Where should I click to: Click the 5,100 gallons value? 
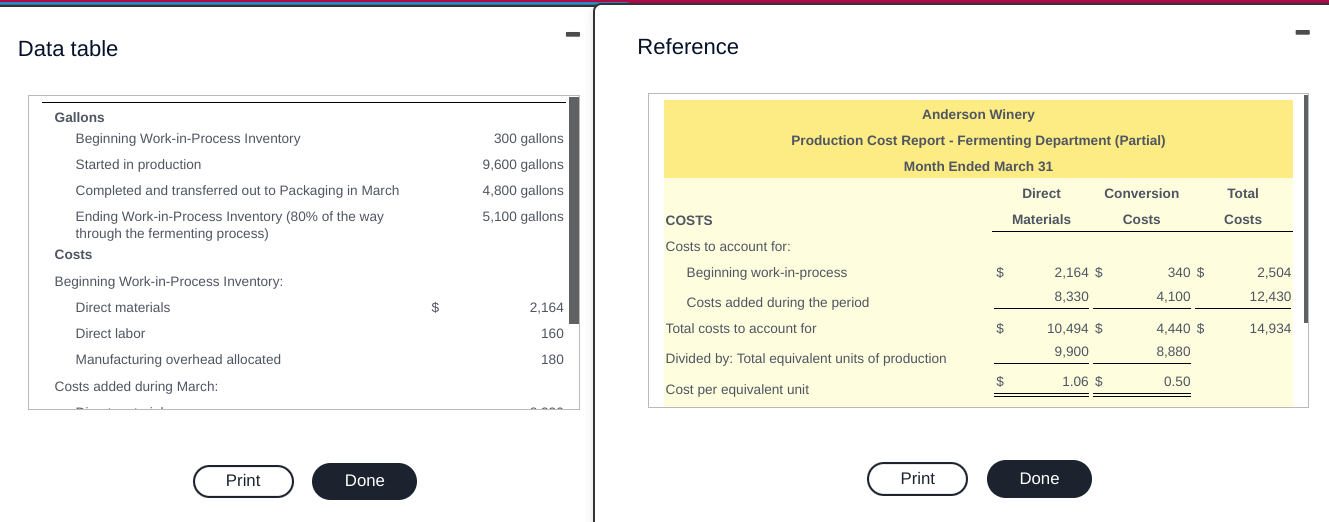(x=522, y=216)
